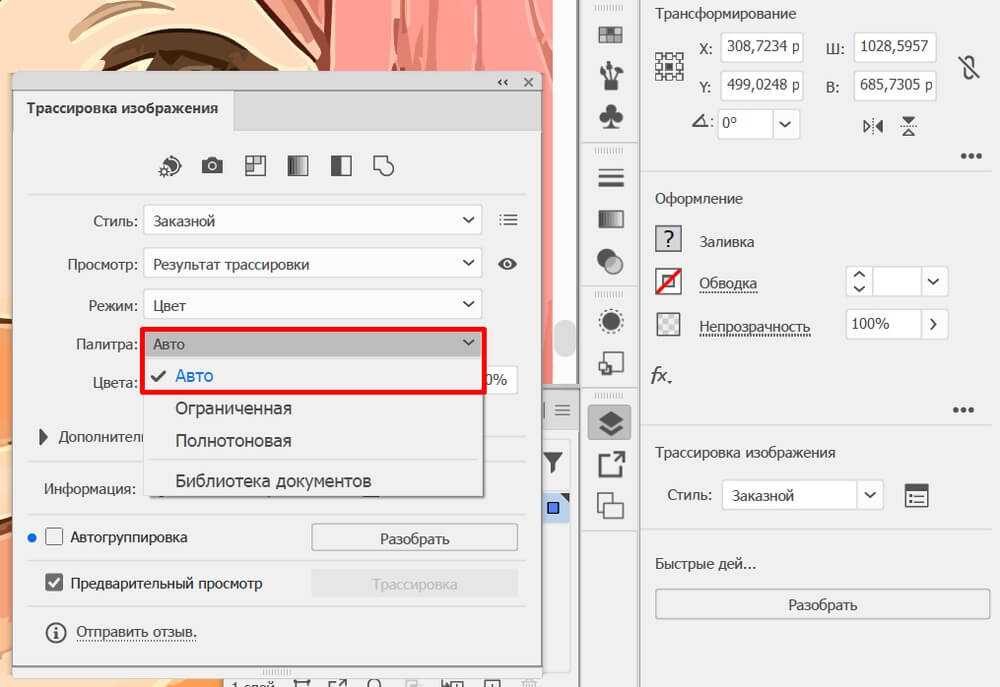Screen dimensions: 1000x687
Task: Choose the Grayscale gradient preset icon
Action: tap(298, 166)
